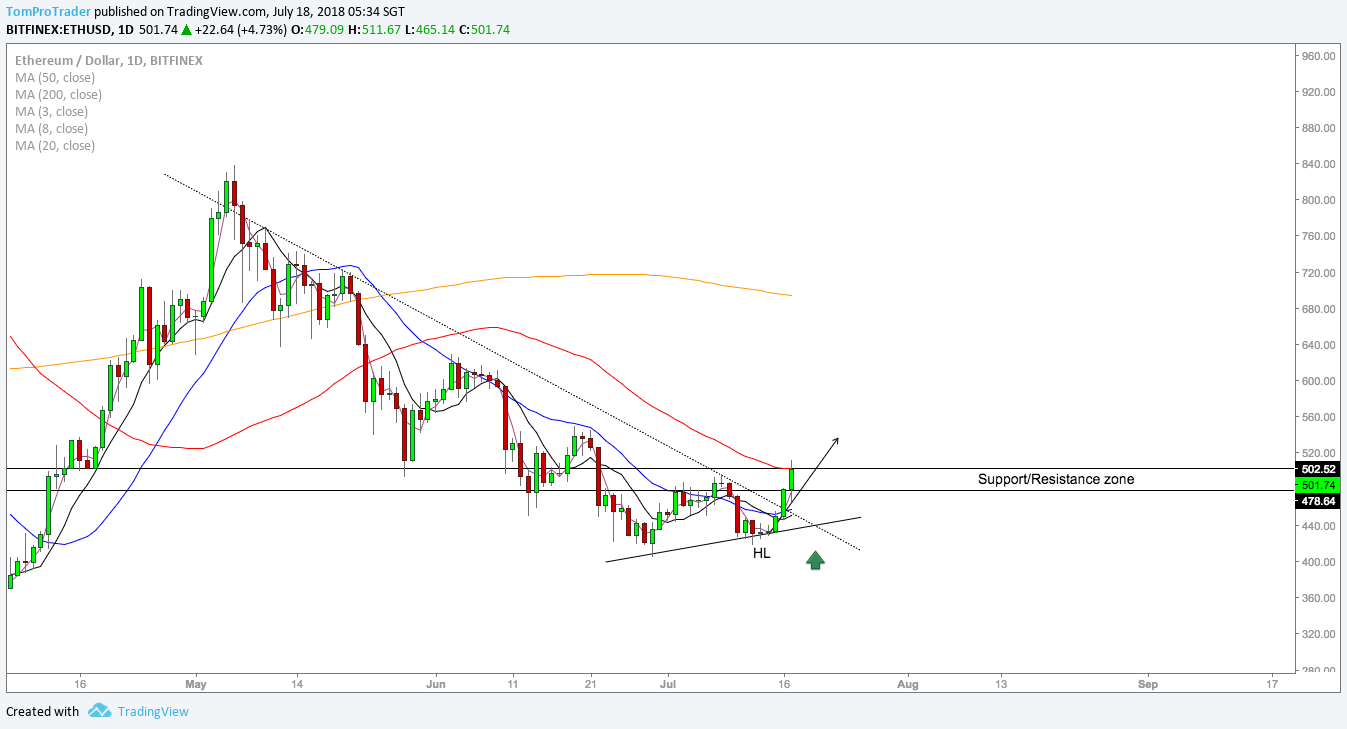The height and width of the screenshot is (729, 1347).
Task: Click the Jun label on the date axis
Action: click(x=436, y=685)
